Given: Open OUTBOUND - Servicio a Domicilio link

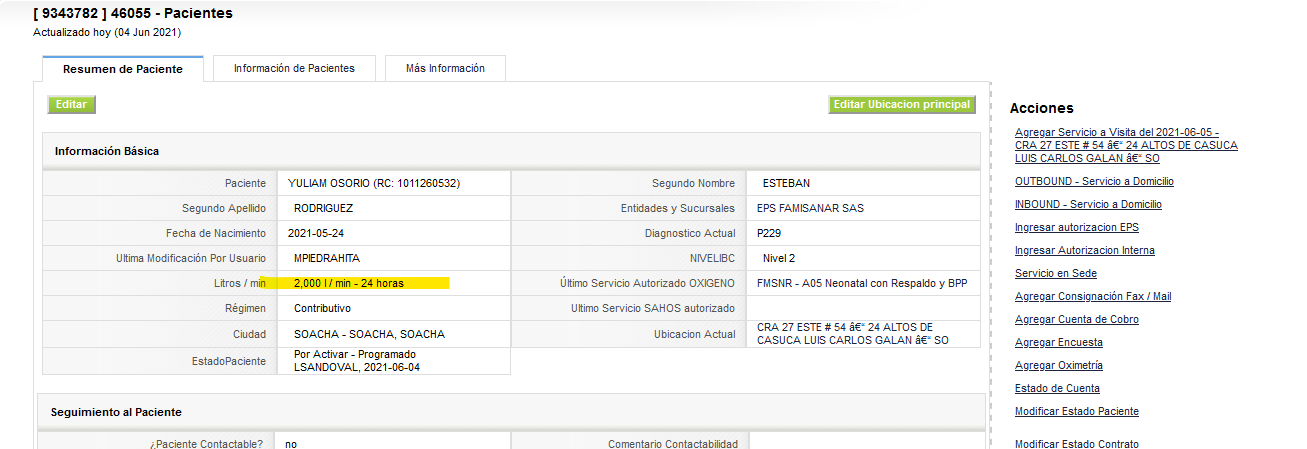Looking at the screenshot, I should pyautogui.click(x=1094, y=182).
